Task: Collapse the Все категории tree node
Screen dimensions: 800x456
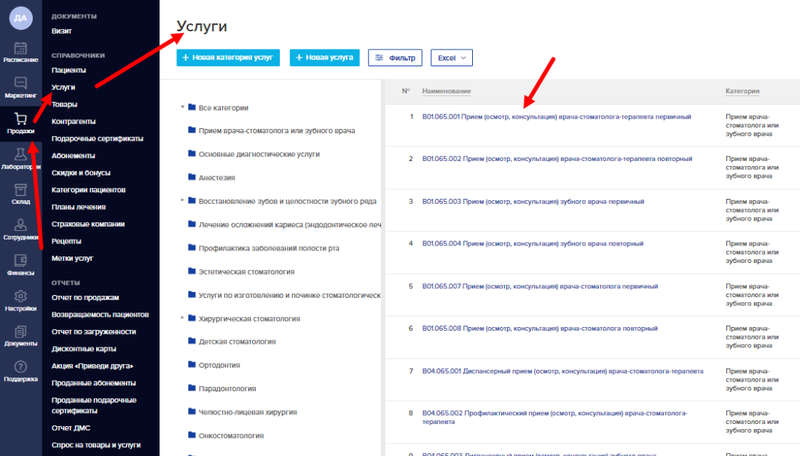Action: 183,107
